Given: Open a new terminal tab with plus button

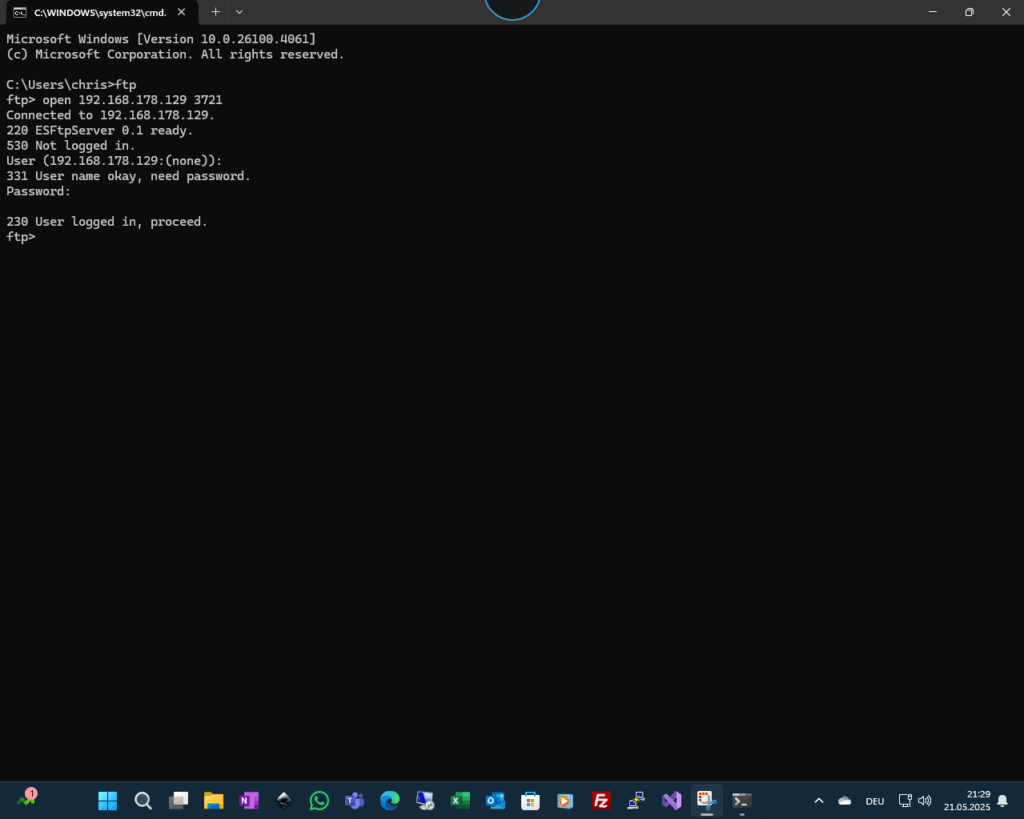Looking at the screenshot, I should coord(216,12).
